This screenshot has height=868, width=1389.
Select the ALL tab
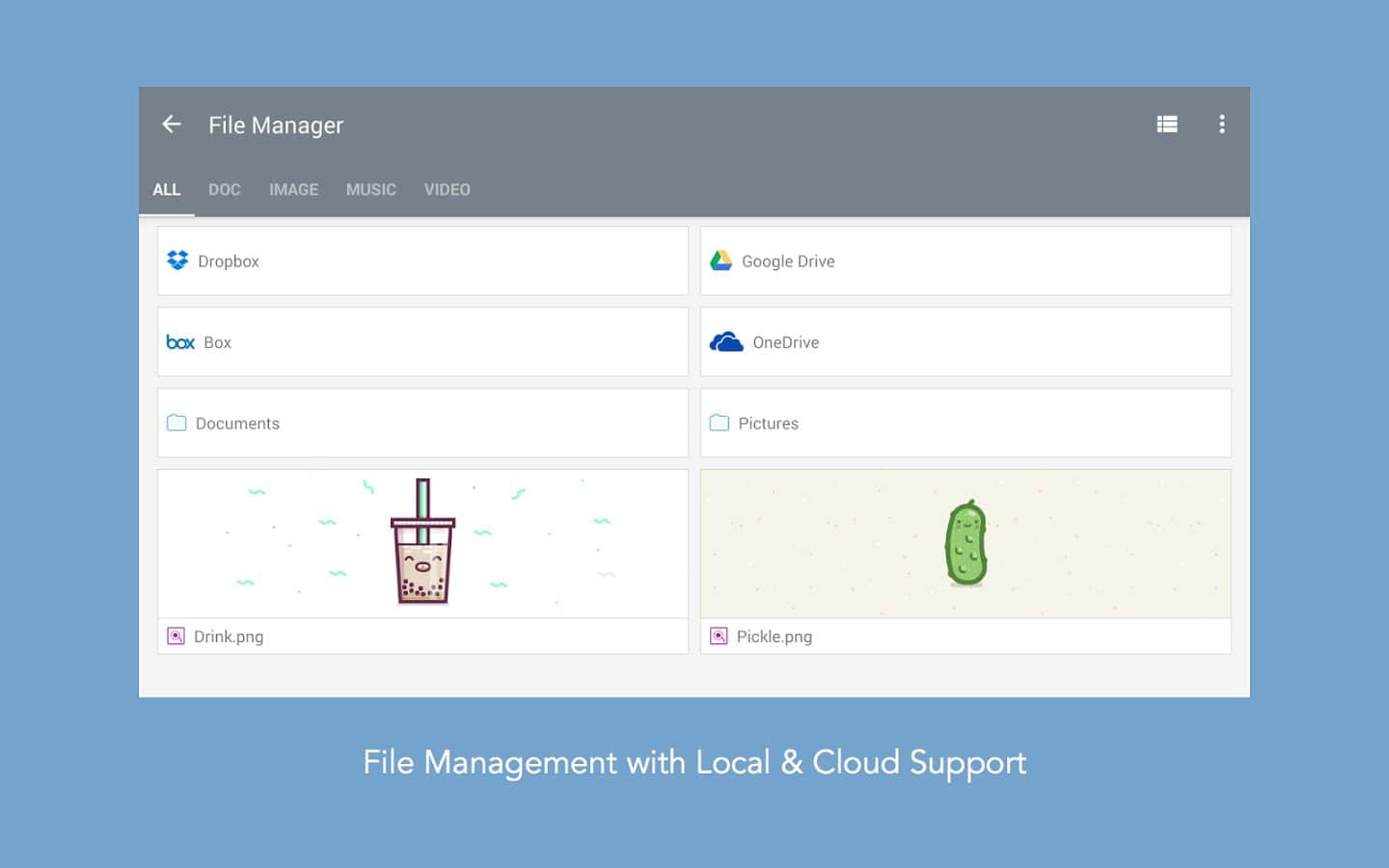click(x=166, y=190)
